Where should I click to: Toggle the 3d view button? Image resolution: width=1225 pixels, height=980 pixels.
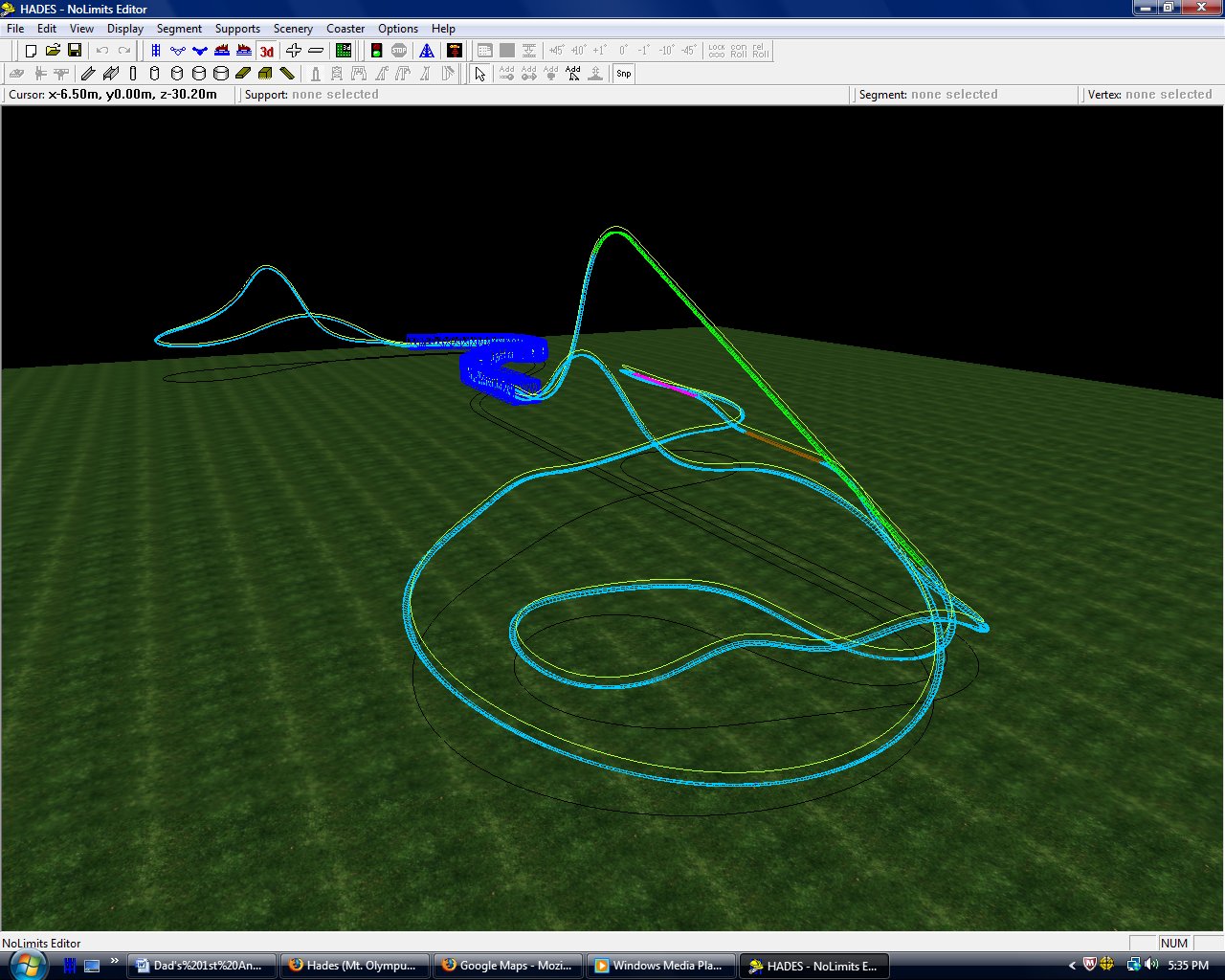pos(266,51)
